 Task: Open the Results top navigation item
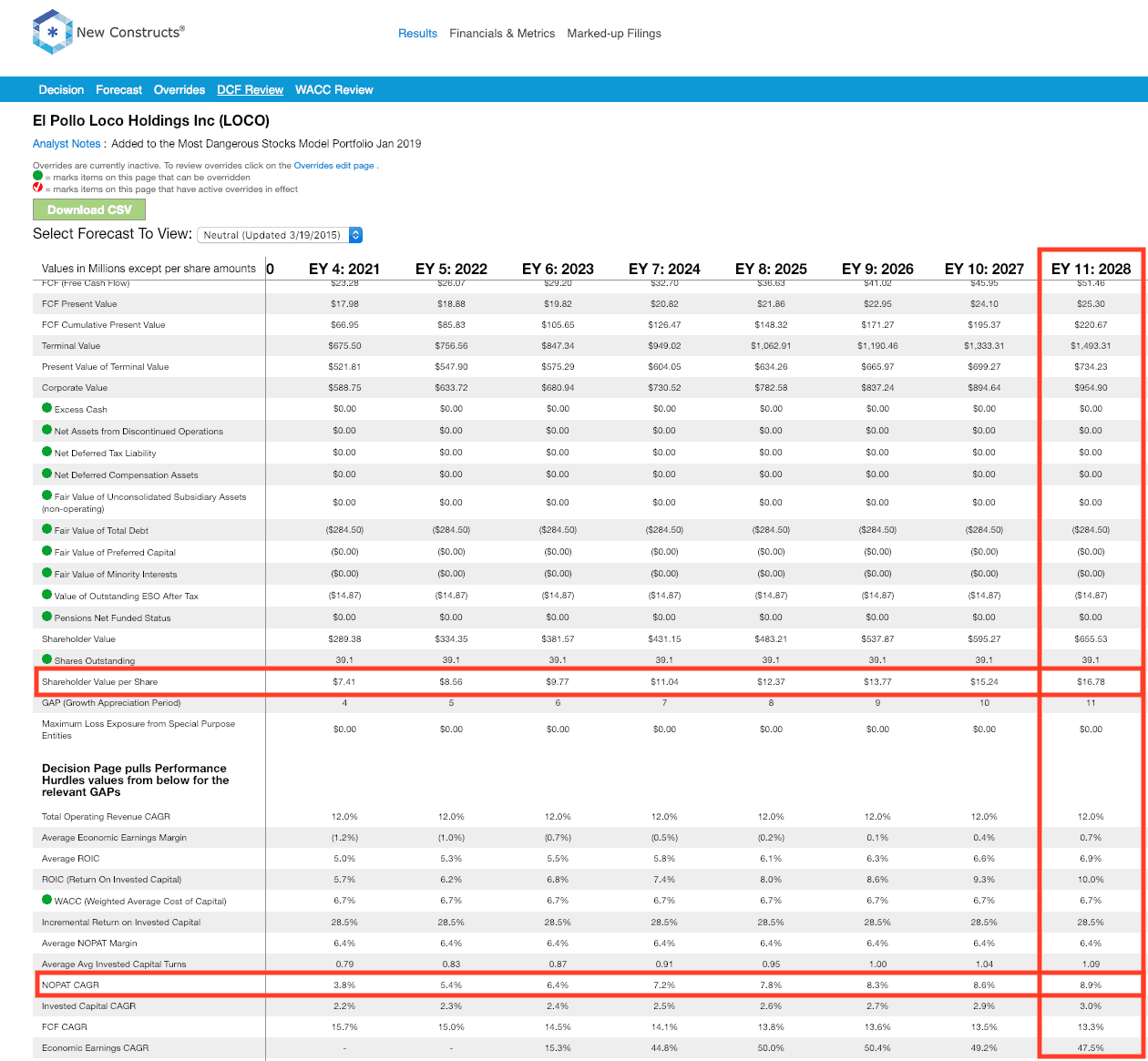point(418,34)
